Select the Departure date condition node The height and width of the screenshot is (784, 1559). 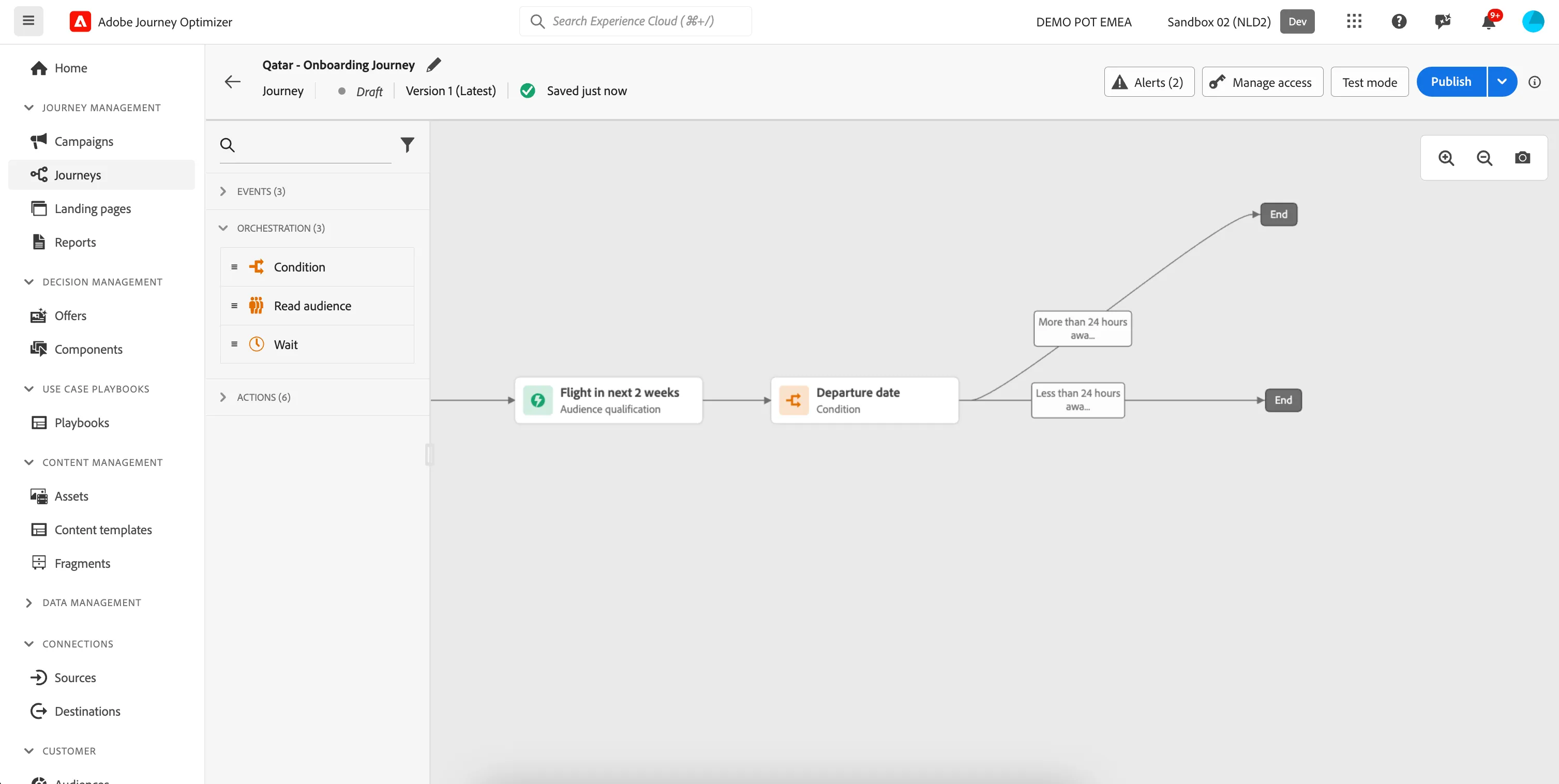coord(864,400)
